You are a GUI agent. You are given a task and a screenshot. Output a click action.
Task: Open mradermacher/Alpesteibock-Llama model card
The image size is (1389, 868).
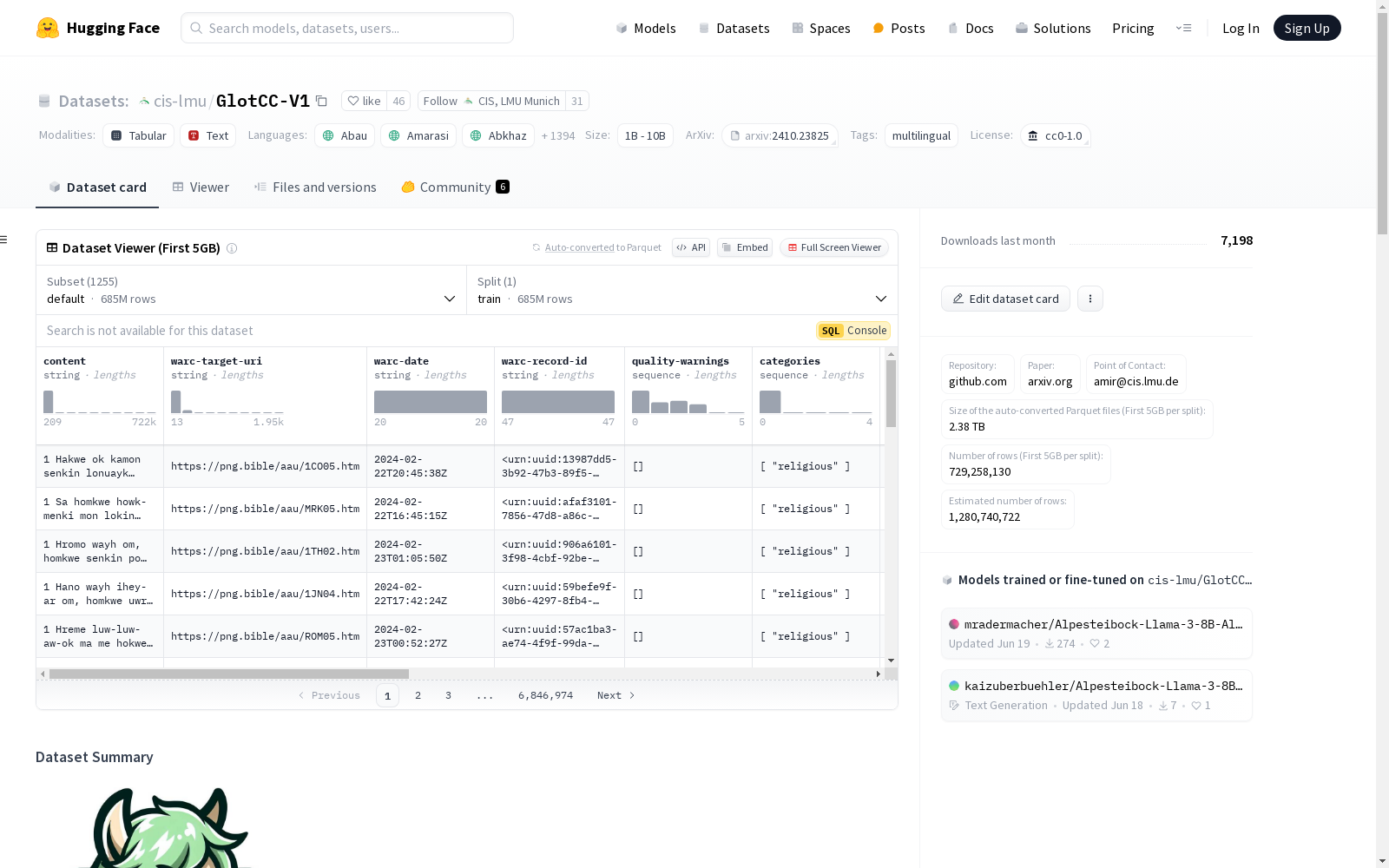point(1096,634)
